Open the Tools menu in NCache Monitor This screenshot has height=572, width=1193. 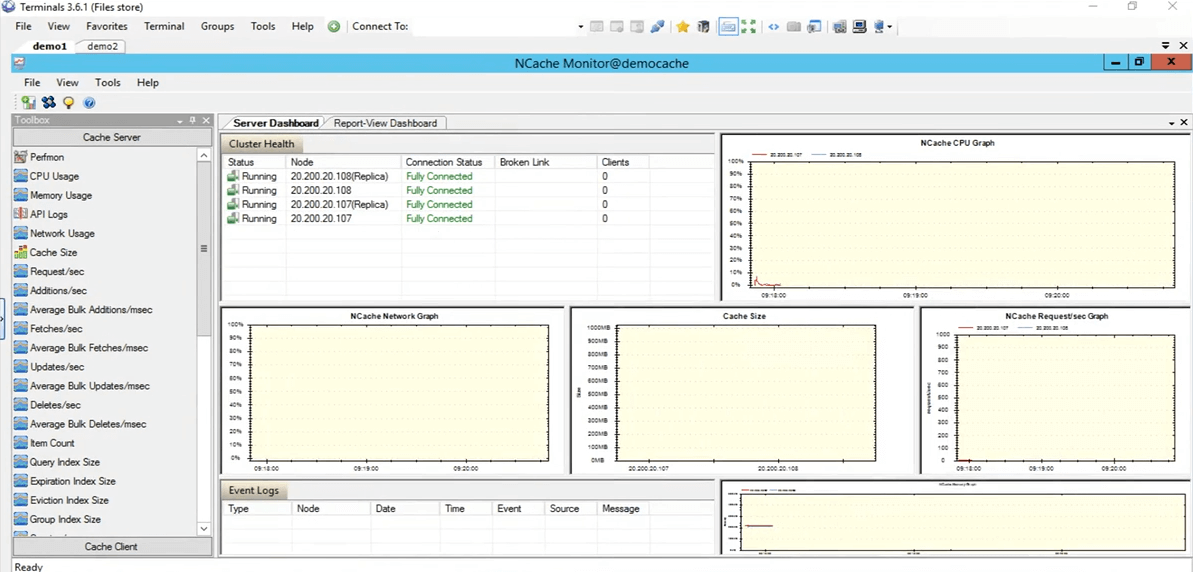pyautogui.click(x=108, y=82)
